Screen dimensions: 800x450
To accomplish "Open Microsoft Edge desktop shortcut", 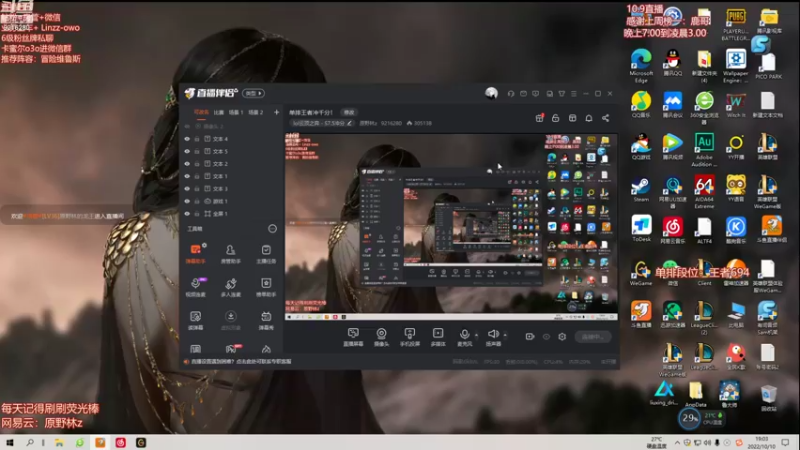I will click(x=641, y=66).
